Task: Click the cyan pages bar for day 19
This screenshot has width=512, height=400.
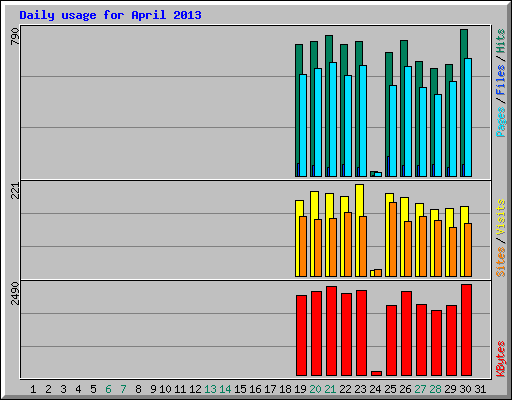Action: pos(303,125)
